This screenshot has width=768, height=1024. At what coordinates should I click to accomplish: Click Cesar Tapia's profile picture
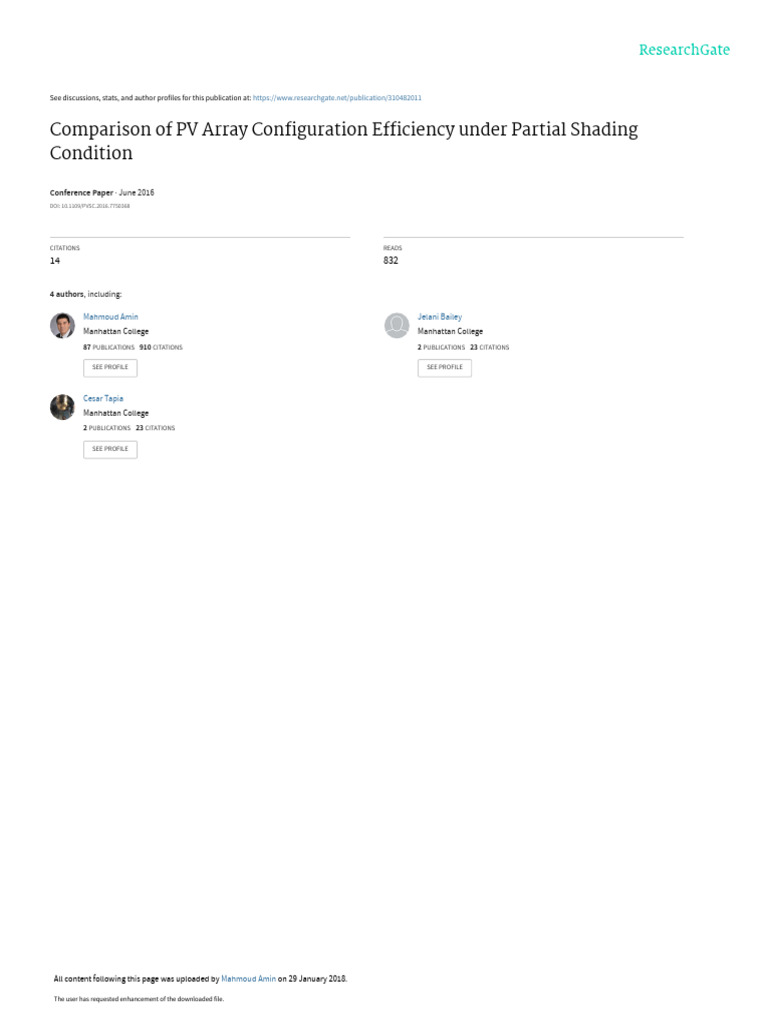62,407
